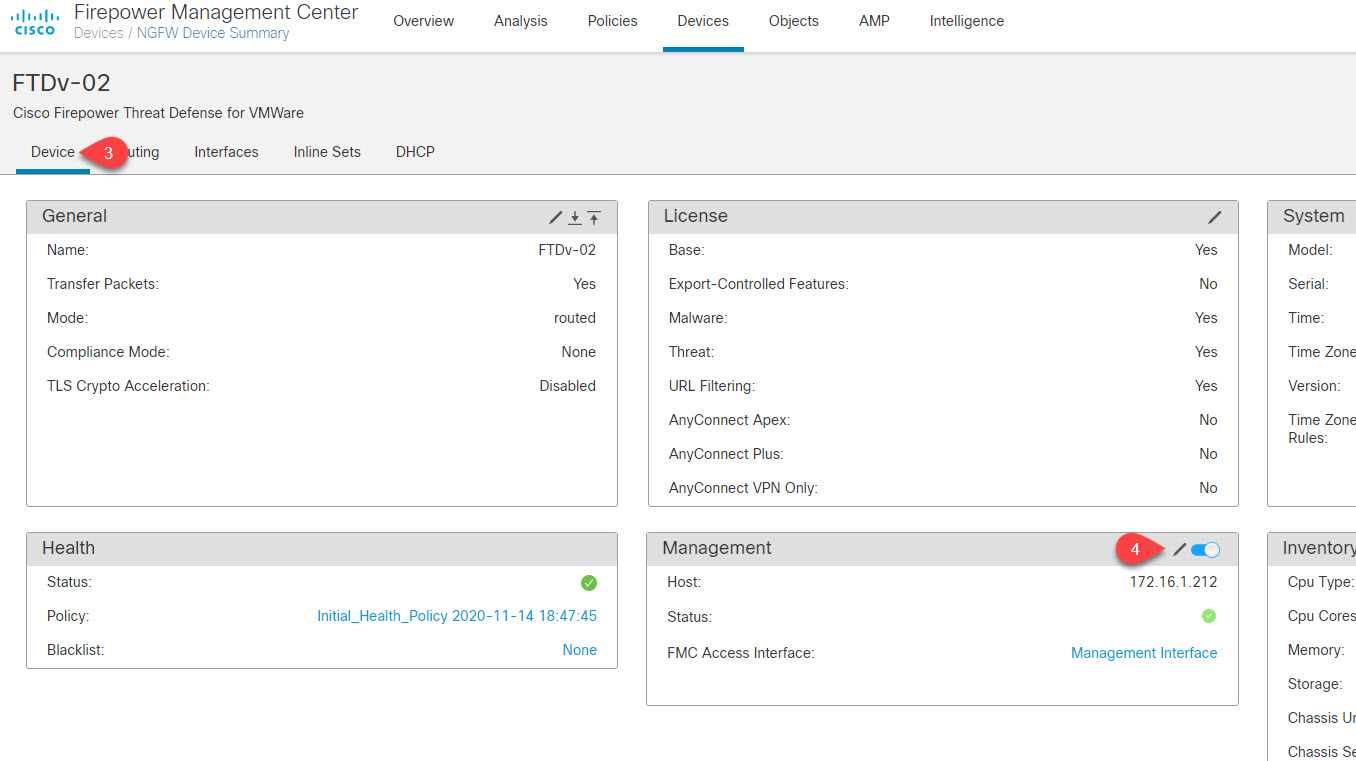Viewport: 1356px width, 761px height.
Task: Disable Management using the toggle switch
Action: [1204, 549]
